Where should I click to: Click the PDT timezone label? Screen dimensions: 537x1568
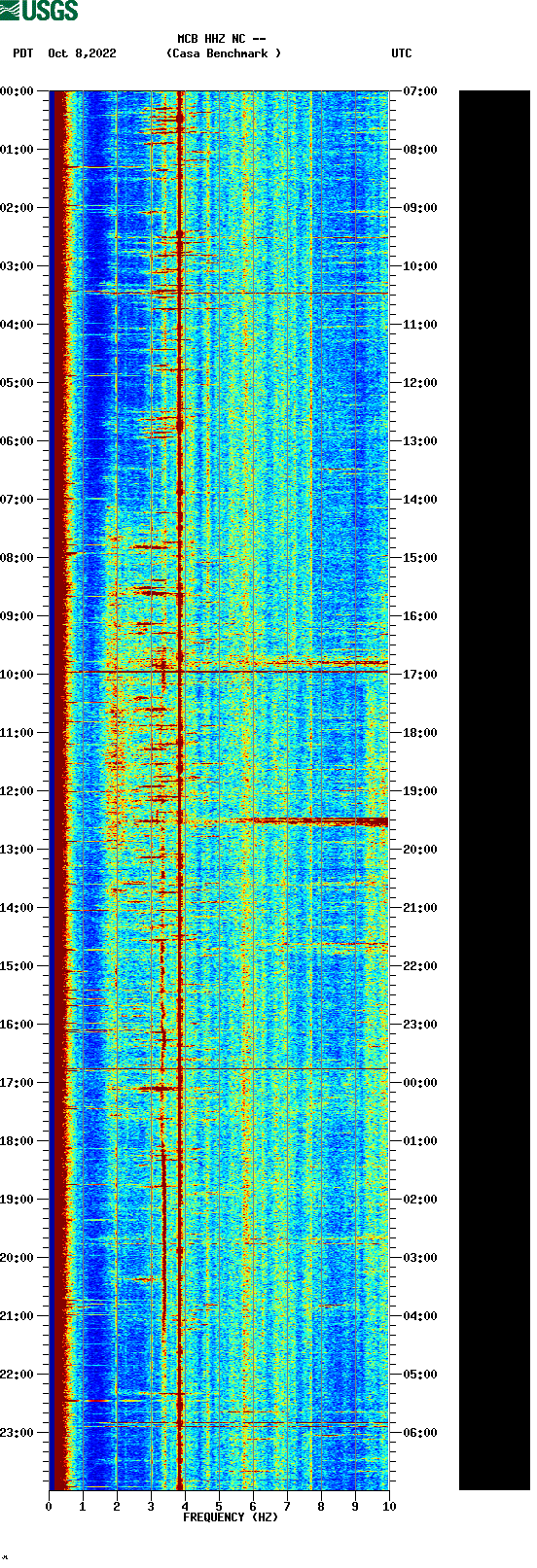click(x=23, y=53)
